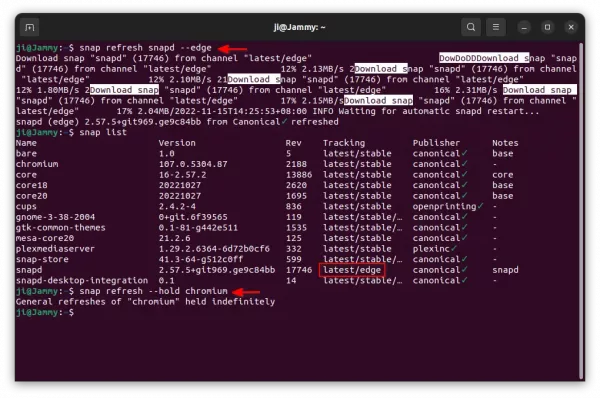Click the 'snap refresh snapd --edge' command
The image size is (600, 398).
point(145,48)
